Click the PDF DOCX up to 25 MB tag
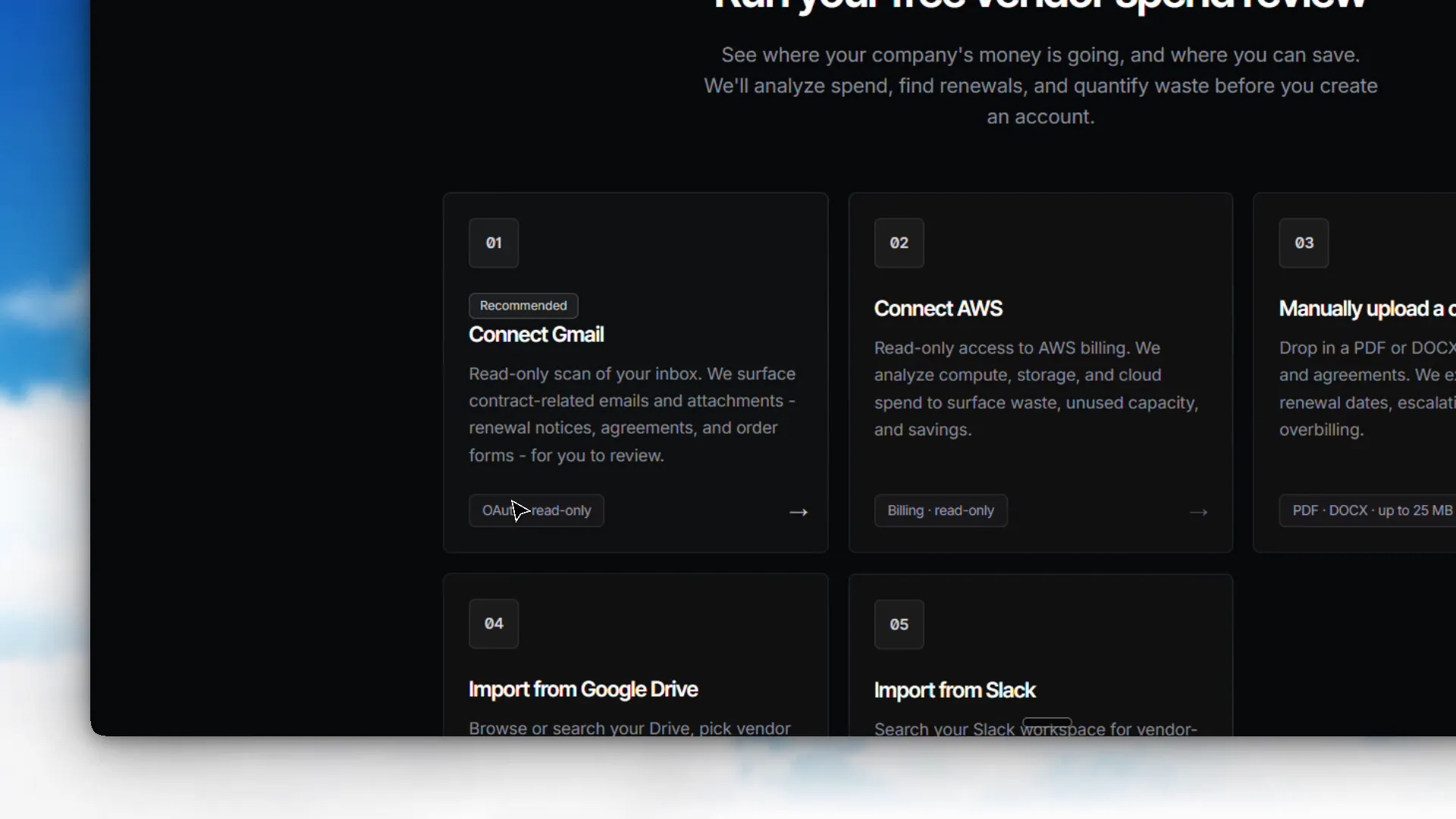 (x=1367, y=511)
